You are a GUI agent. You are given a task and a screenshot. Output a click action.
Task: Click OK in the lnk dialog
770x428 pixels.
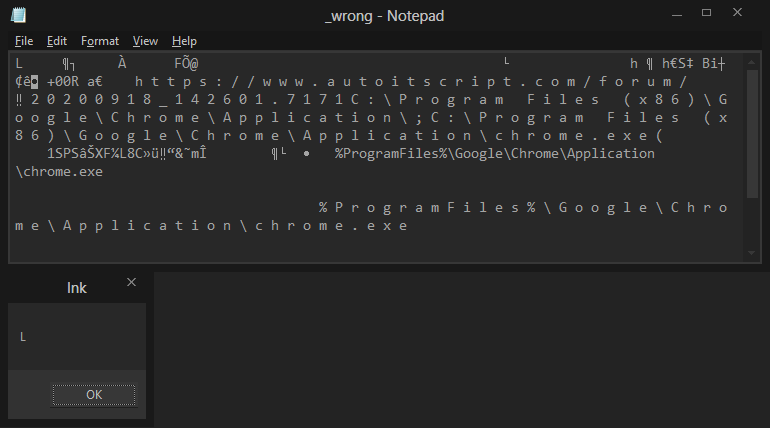pyautogui.click(x=94, y=395)
